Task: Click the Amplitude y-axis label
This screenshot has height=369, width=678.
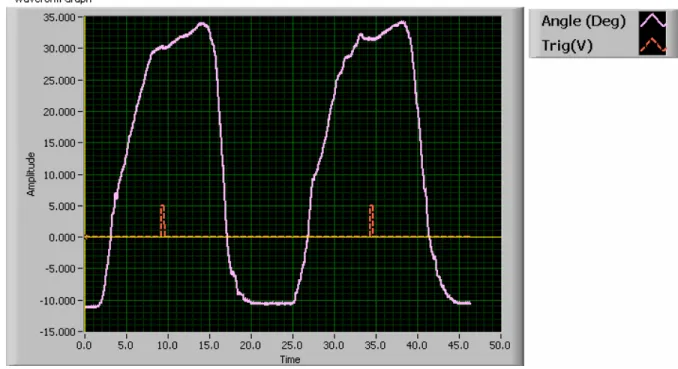Action: tap(31, 174)
